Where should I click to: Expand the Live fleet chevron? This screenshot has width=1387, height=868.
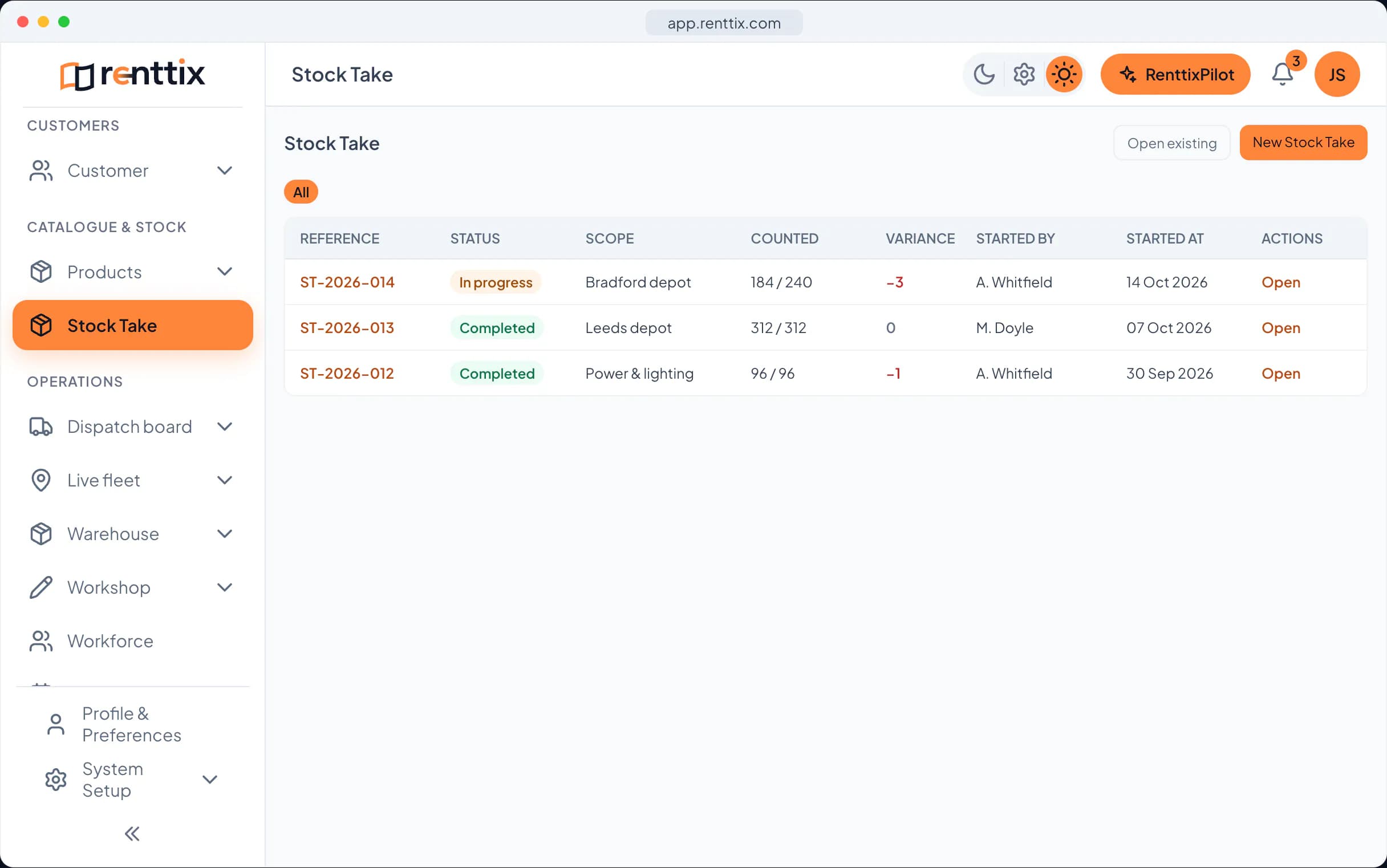(x=225, y=480)
